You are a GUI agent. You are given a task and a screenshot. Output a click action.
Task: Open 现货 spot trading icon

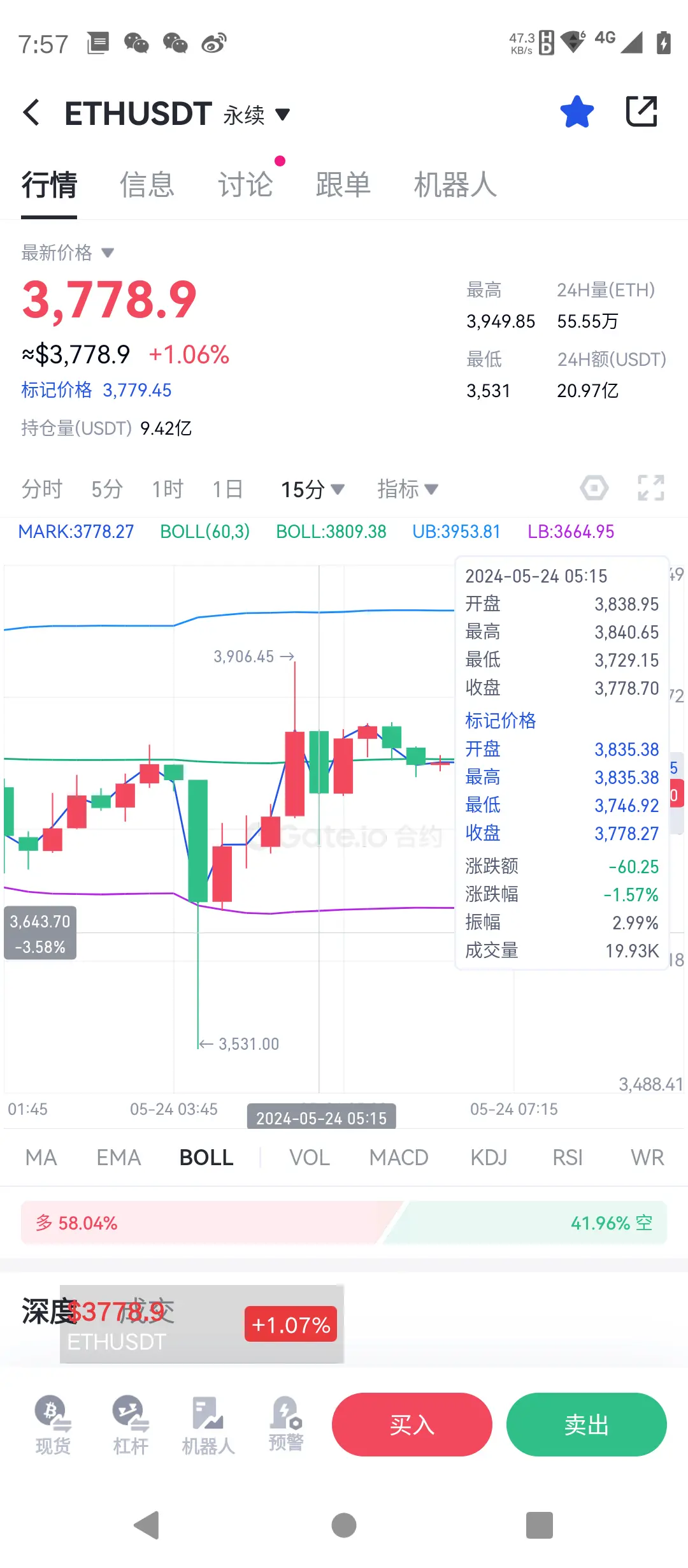click(x=53, y=1425)
